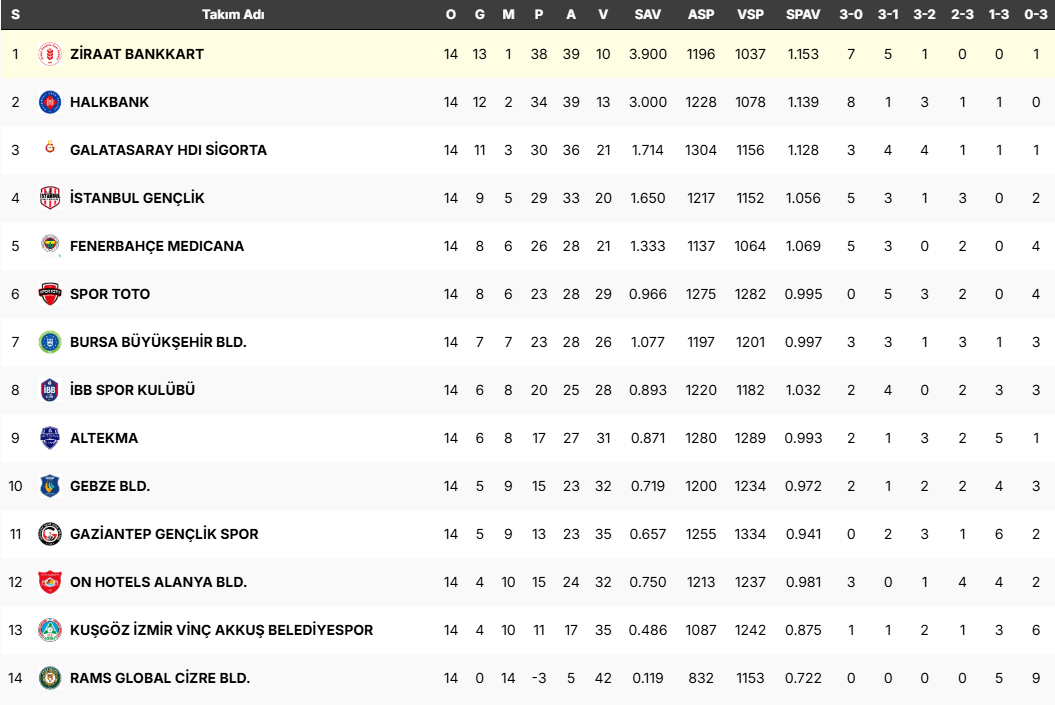Click the SAV column header
The image size is (1055, 705).
click(x=647, y=15)
